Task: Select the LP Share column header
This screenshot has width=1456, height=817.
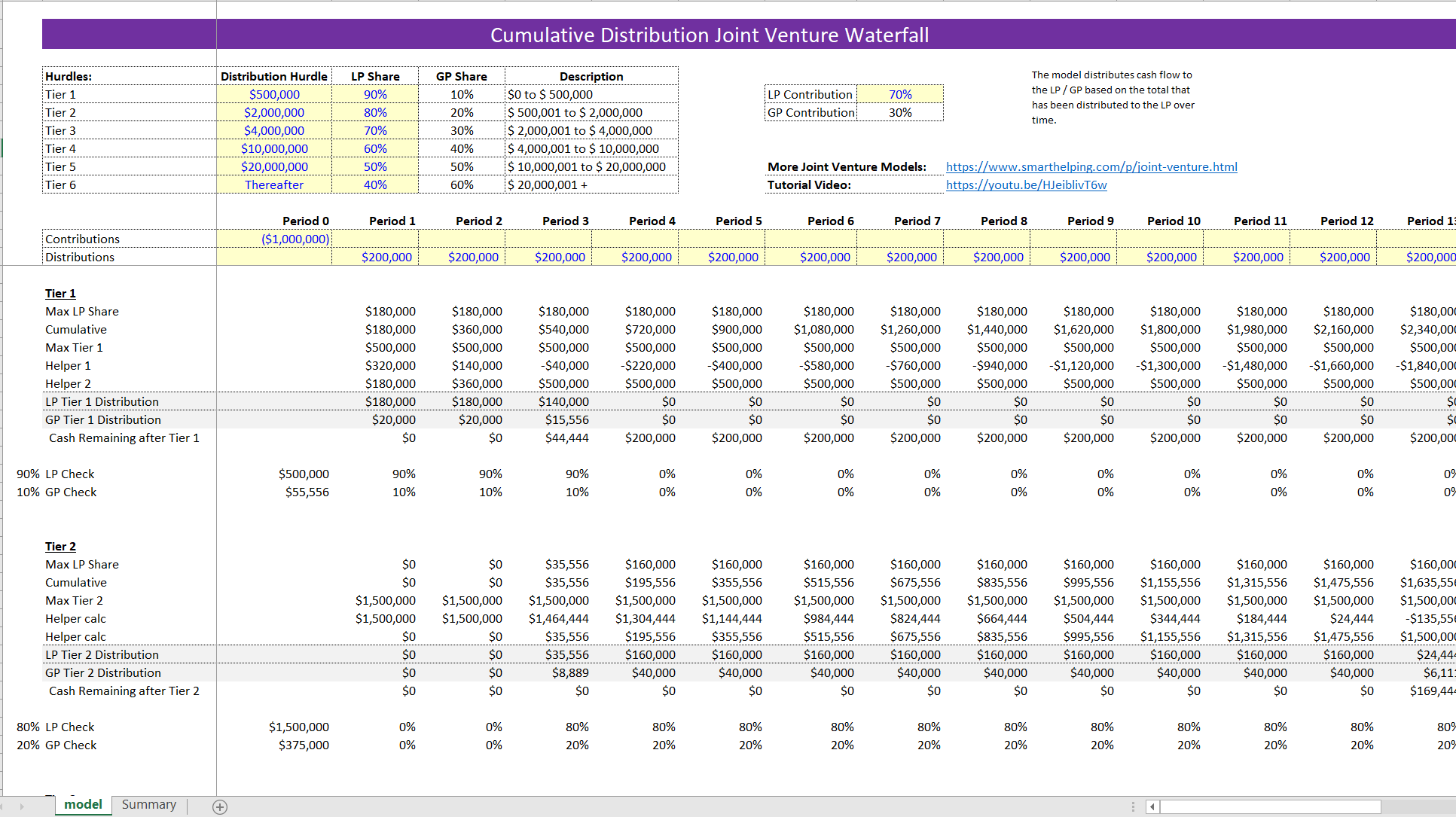Action: 375,76
